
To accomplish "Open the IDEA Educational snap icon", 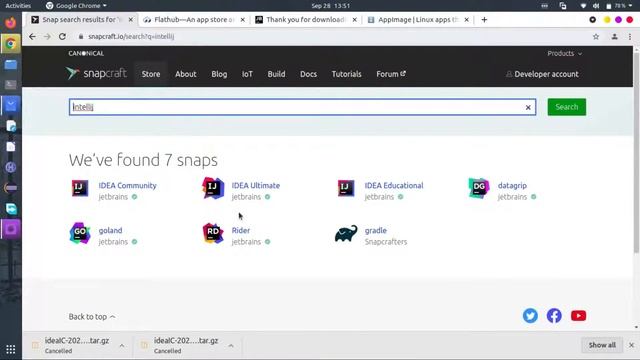I will click(346, 188).
